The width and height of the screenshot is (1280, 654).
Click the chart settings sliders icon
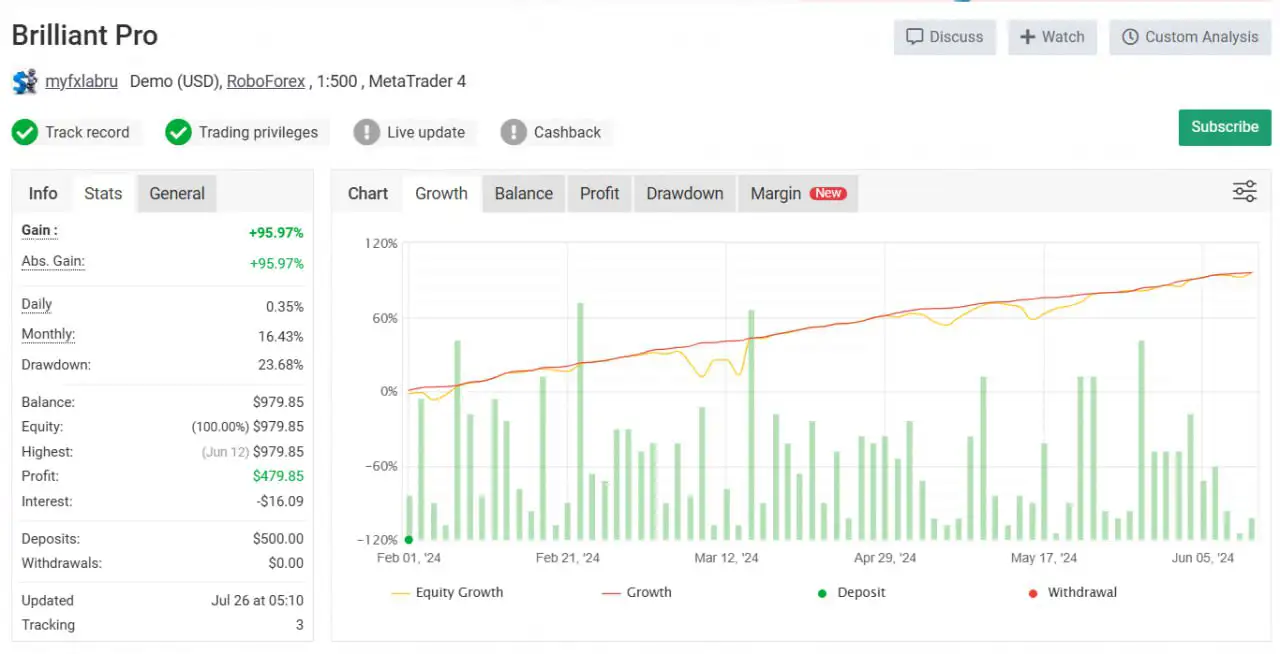(x=1244, y=192)
